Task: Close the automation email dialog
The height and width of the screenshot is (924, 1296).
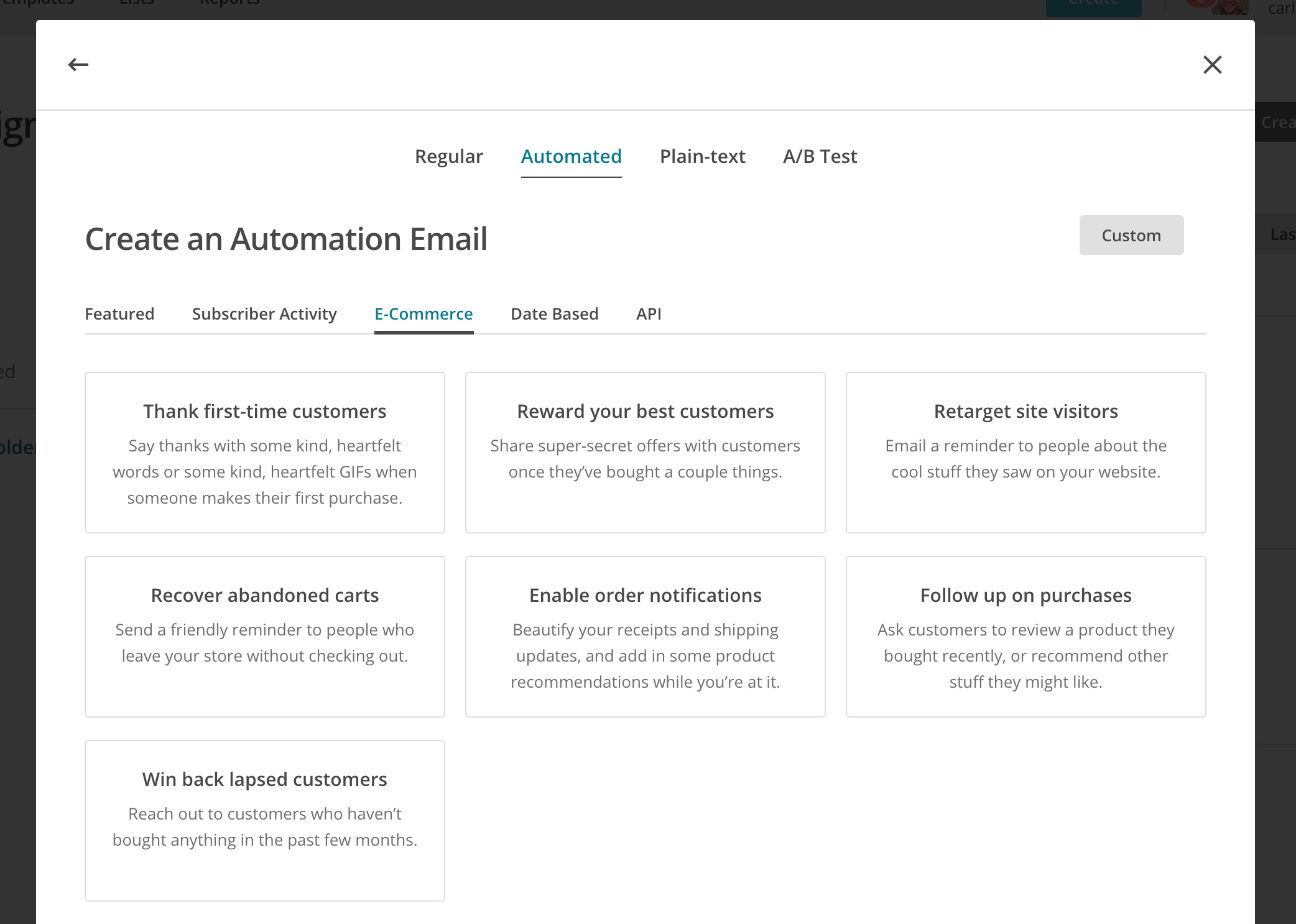Action: (x=1213, y=65)
